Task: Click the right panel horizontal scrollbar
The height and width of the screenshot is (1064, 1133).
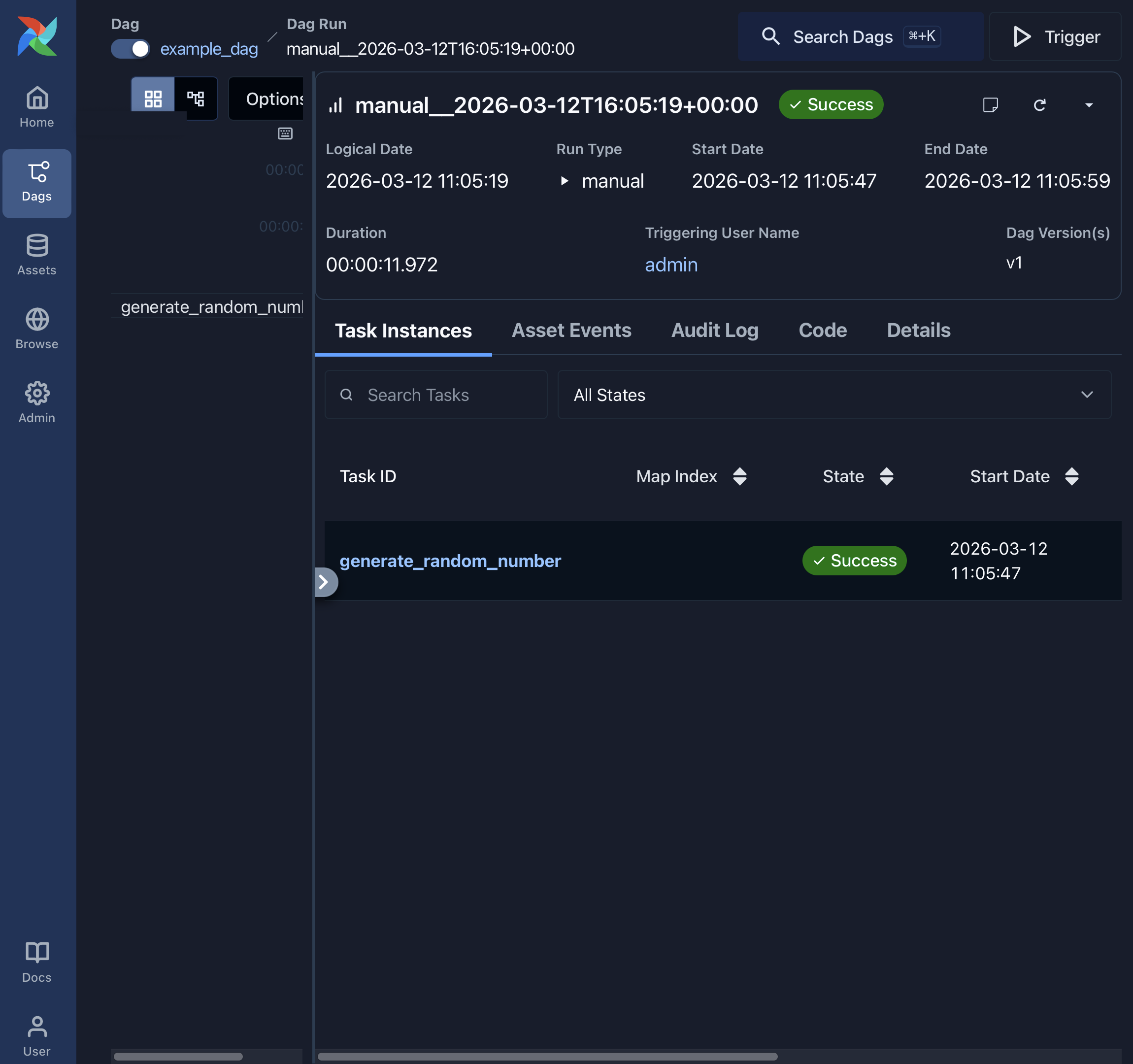Action: tap(547, 1057)
